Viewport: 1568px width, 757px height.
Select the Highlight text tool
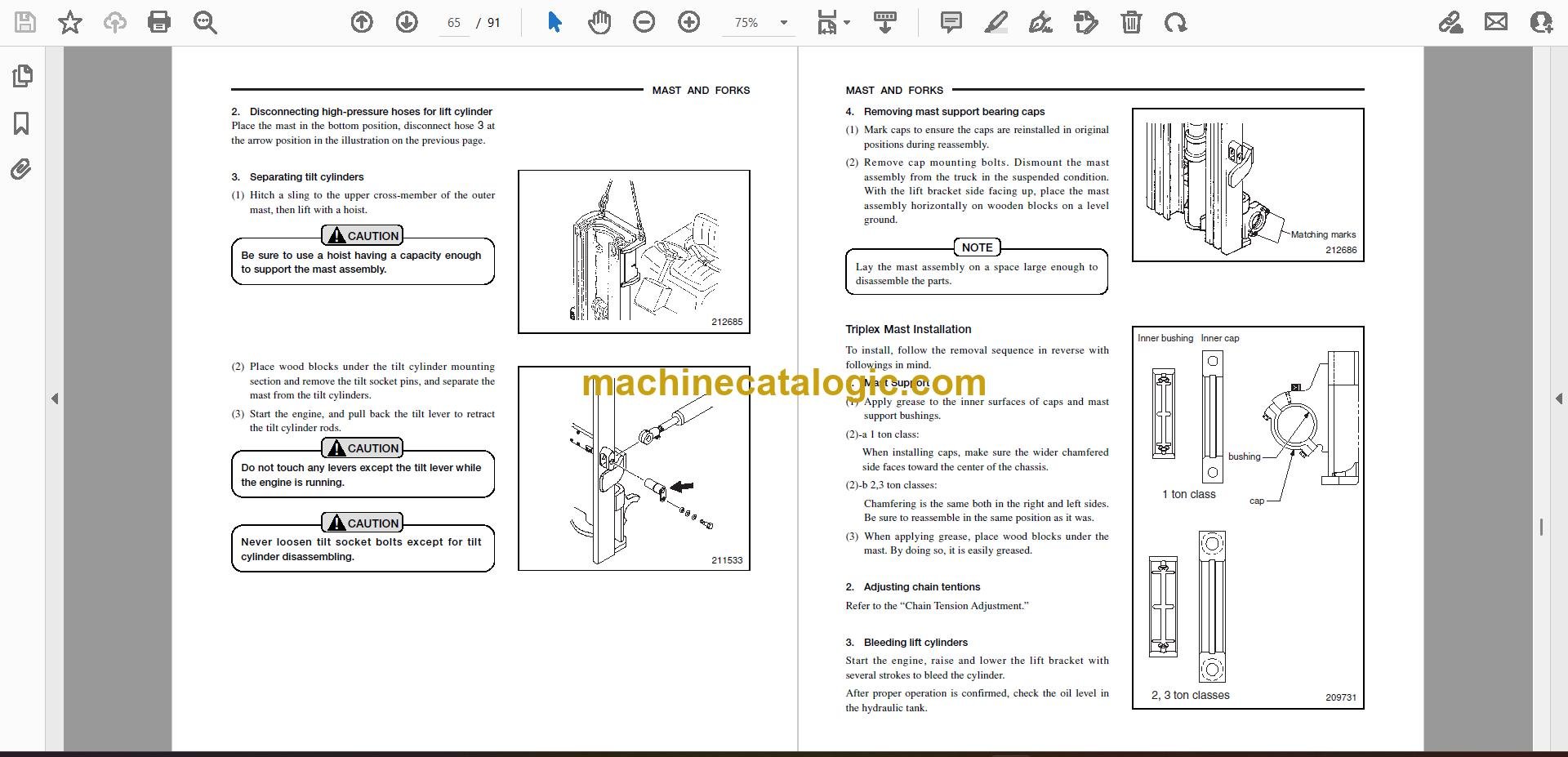coord(996,23)
